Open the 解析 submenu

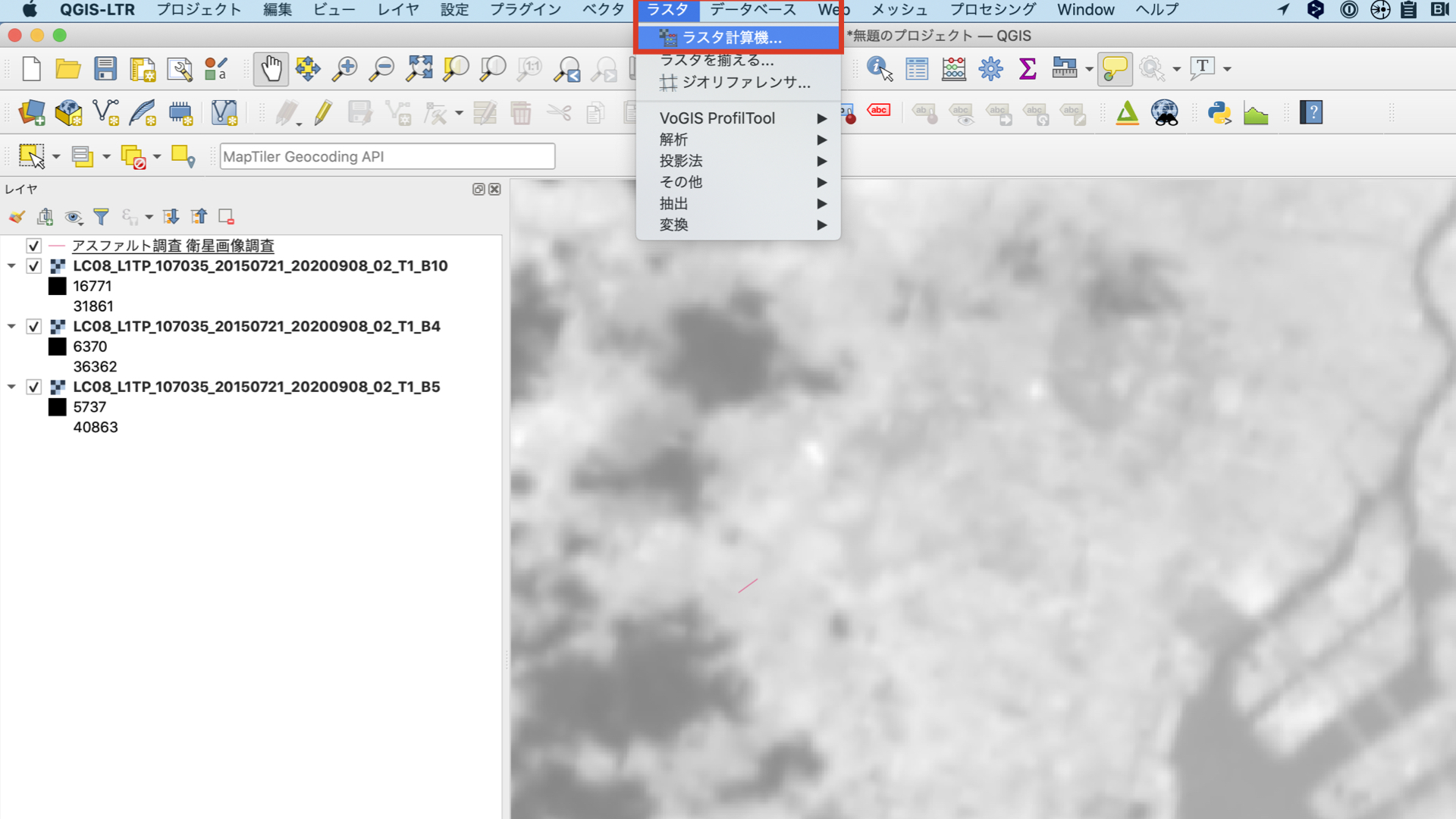pos(738,140)
